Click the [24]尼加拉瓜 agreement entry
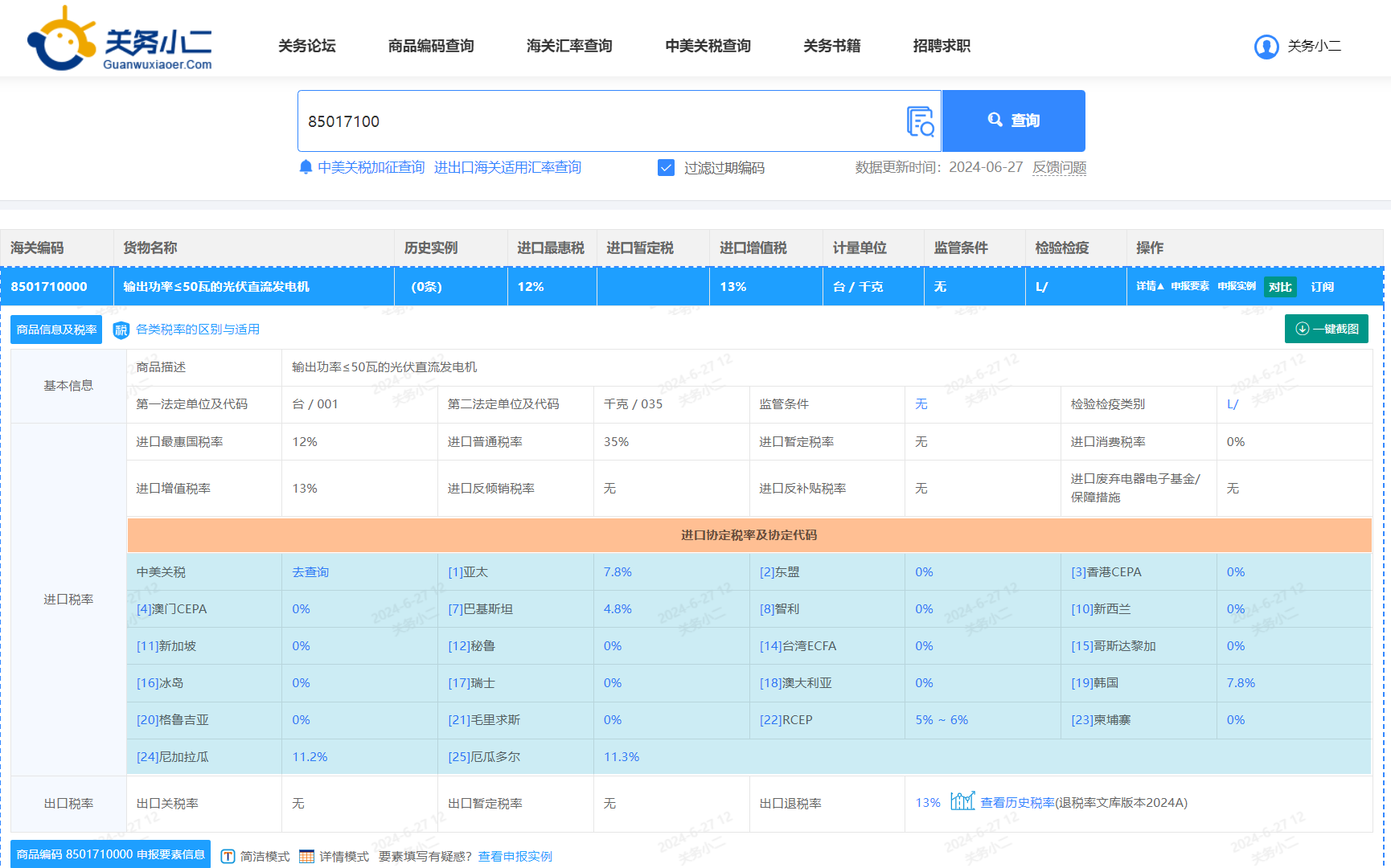The width and height of the screenshot is (1391, 868). [x=172, y=757]
